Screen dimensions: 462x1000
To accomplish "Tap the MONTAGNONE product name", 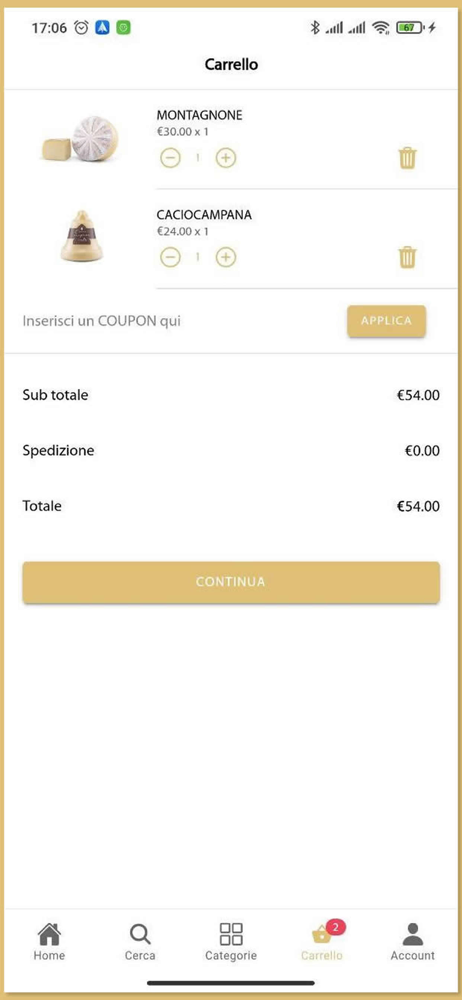I will click(200, 115).
